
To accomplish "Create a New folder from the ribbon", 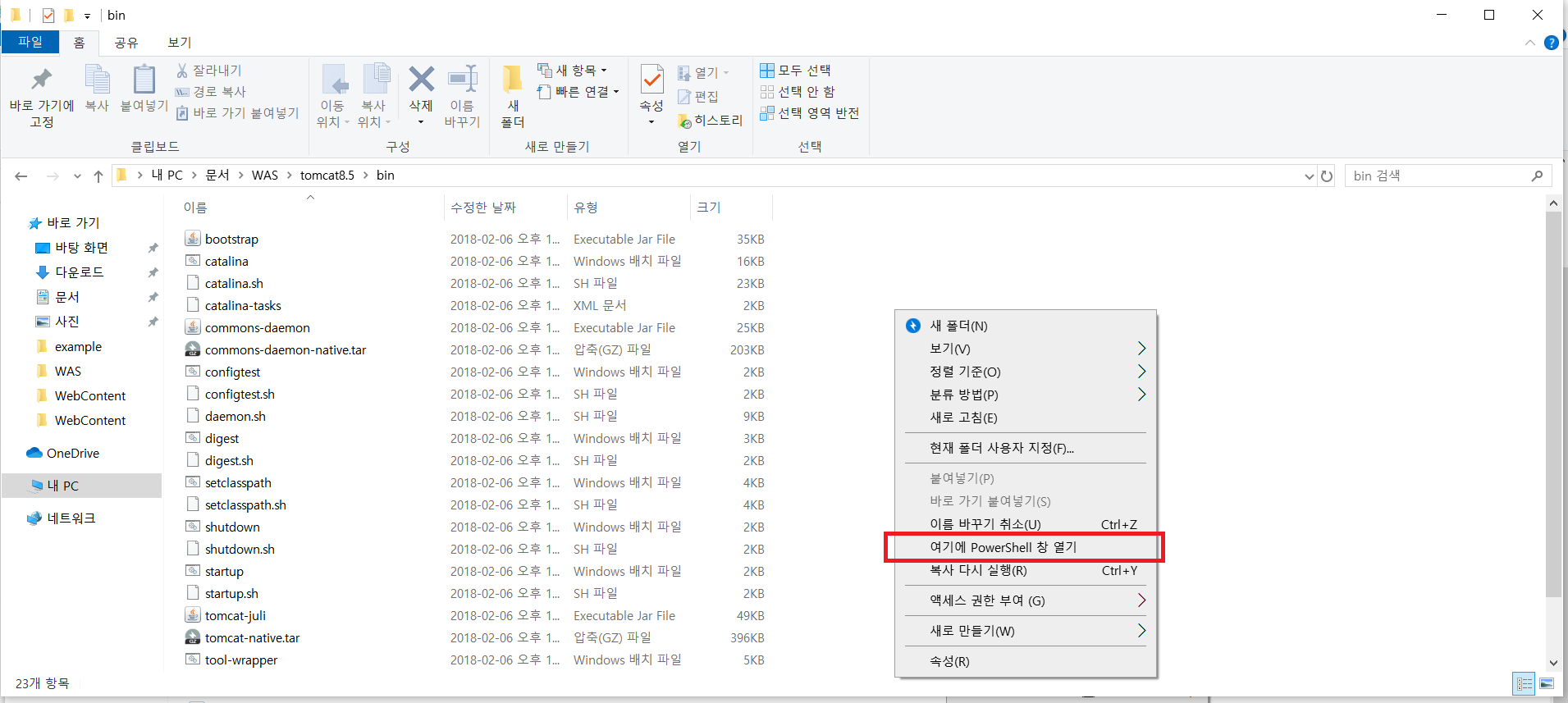I will [513, 97].
